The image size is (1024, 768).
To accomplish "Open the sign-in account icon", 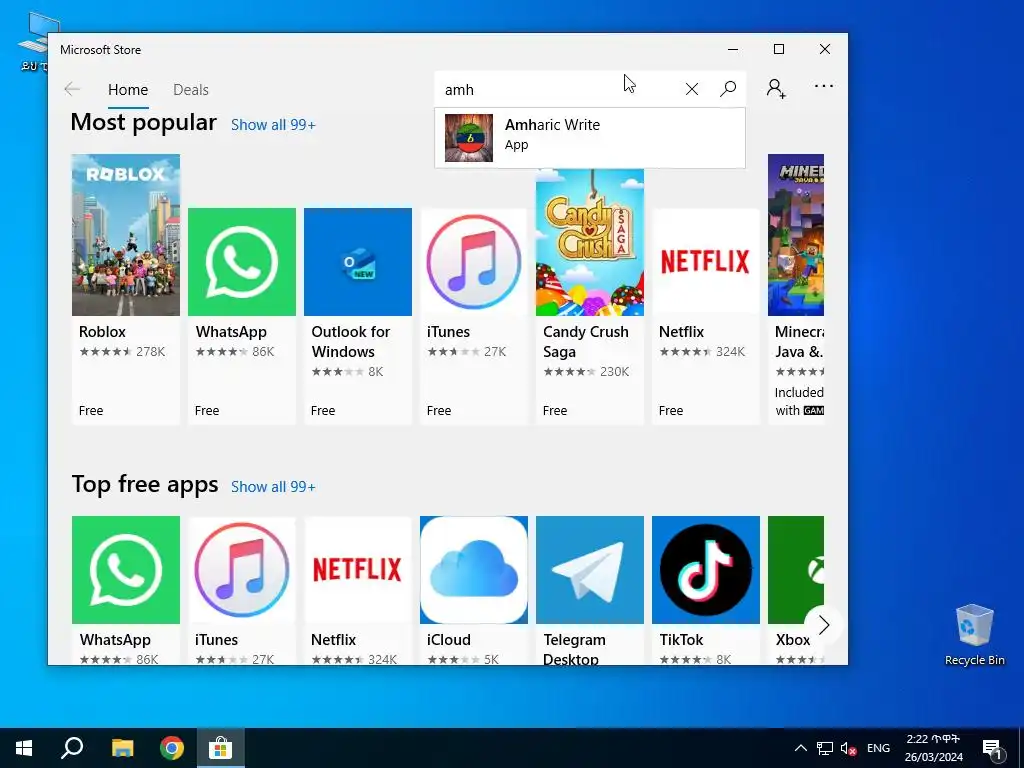I will 776,88.
